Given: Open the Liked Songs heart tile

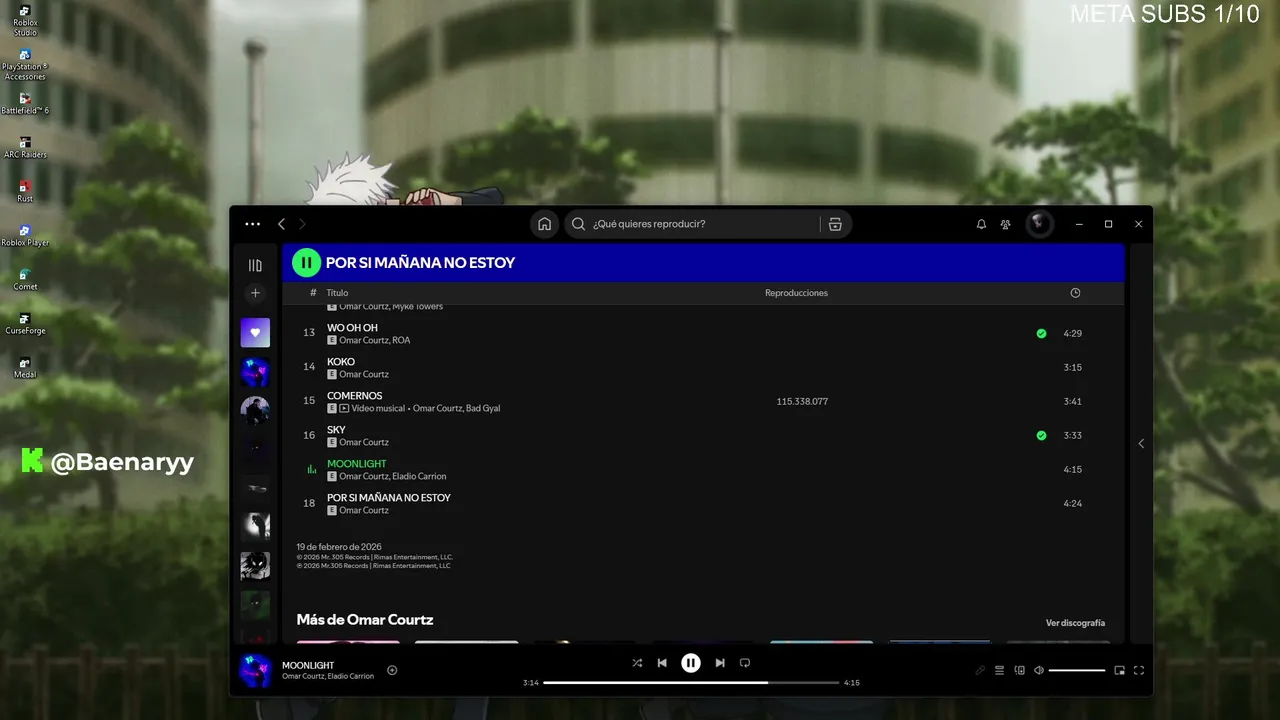Looking at the screenshot, I should (x=255, y=333).
